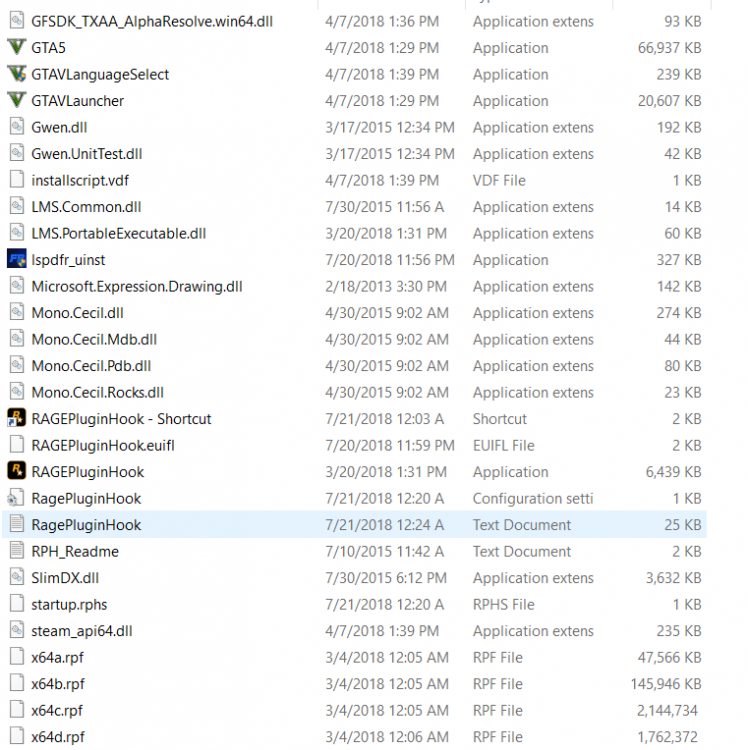Click the Gwen.dll file icon
748x750 pixels.
[17, 127]
